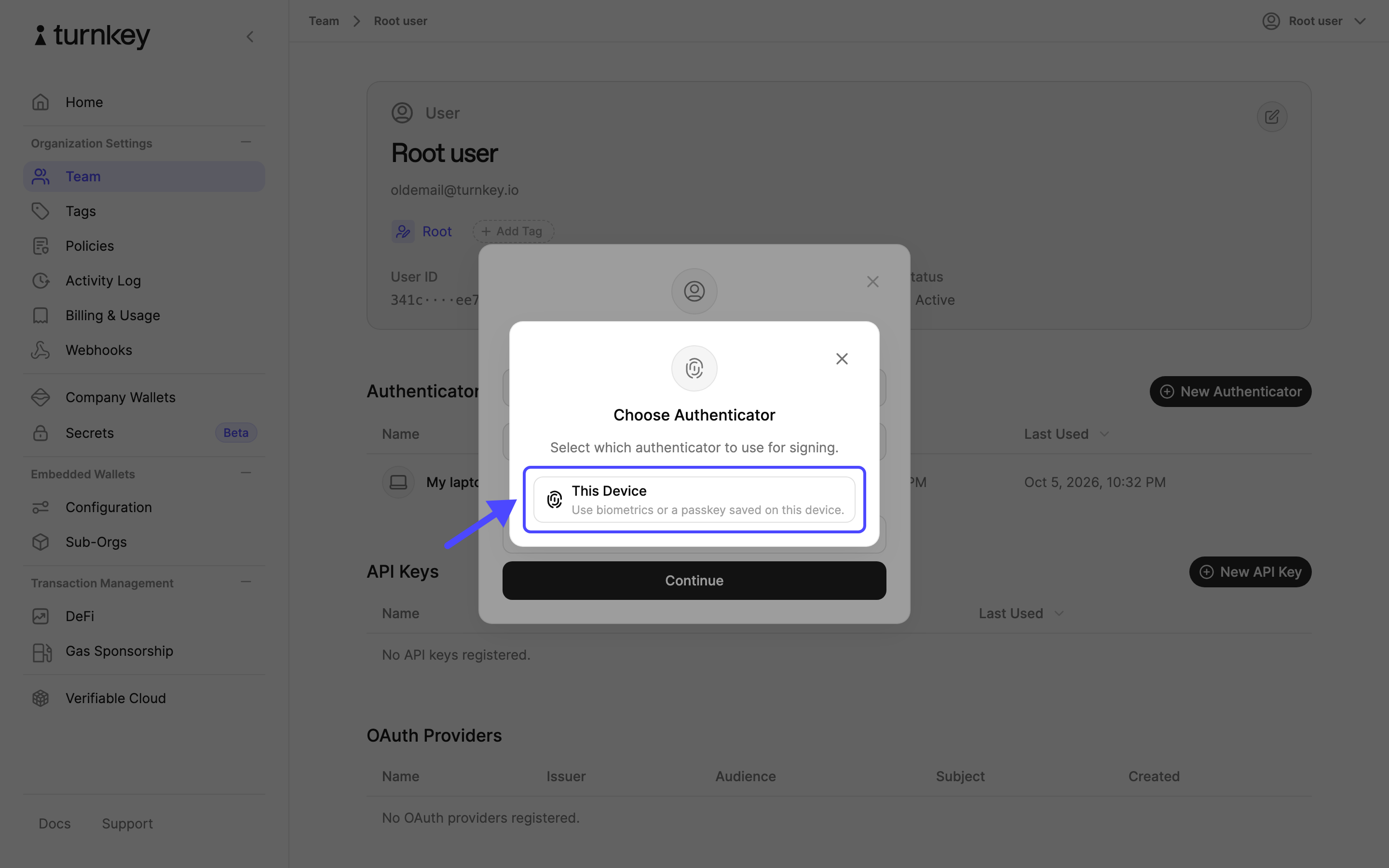Click the date Oct 5, 2026, 10:32 PM
This screenshot has height=868, width=1389.
tap(1094, 482)
